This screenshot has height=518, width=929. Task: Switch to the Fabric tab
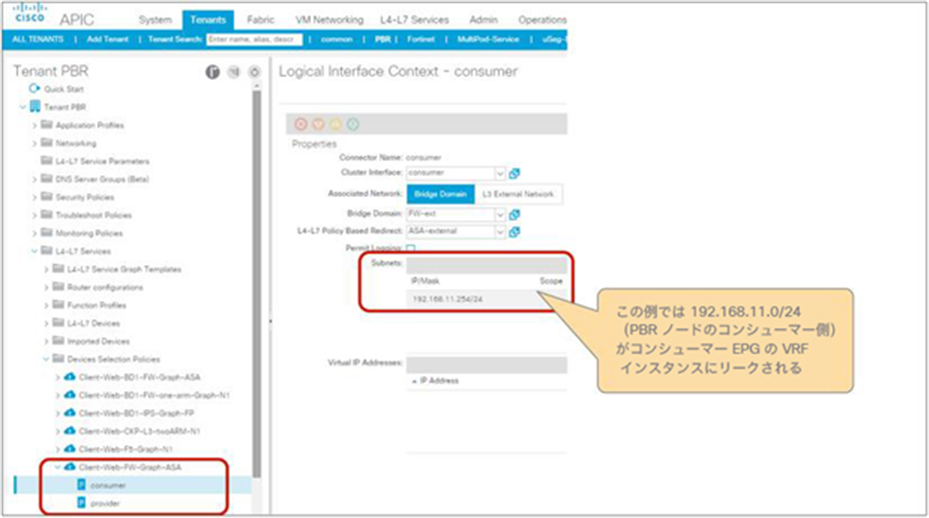[260, 20]
